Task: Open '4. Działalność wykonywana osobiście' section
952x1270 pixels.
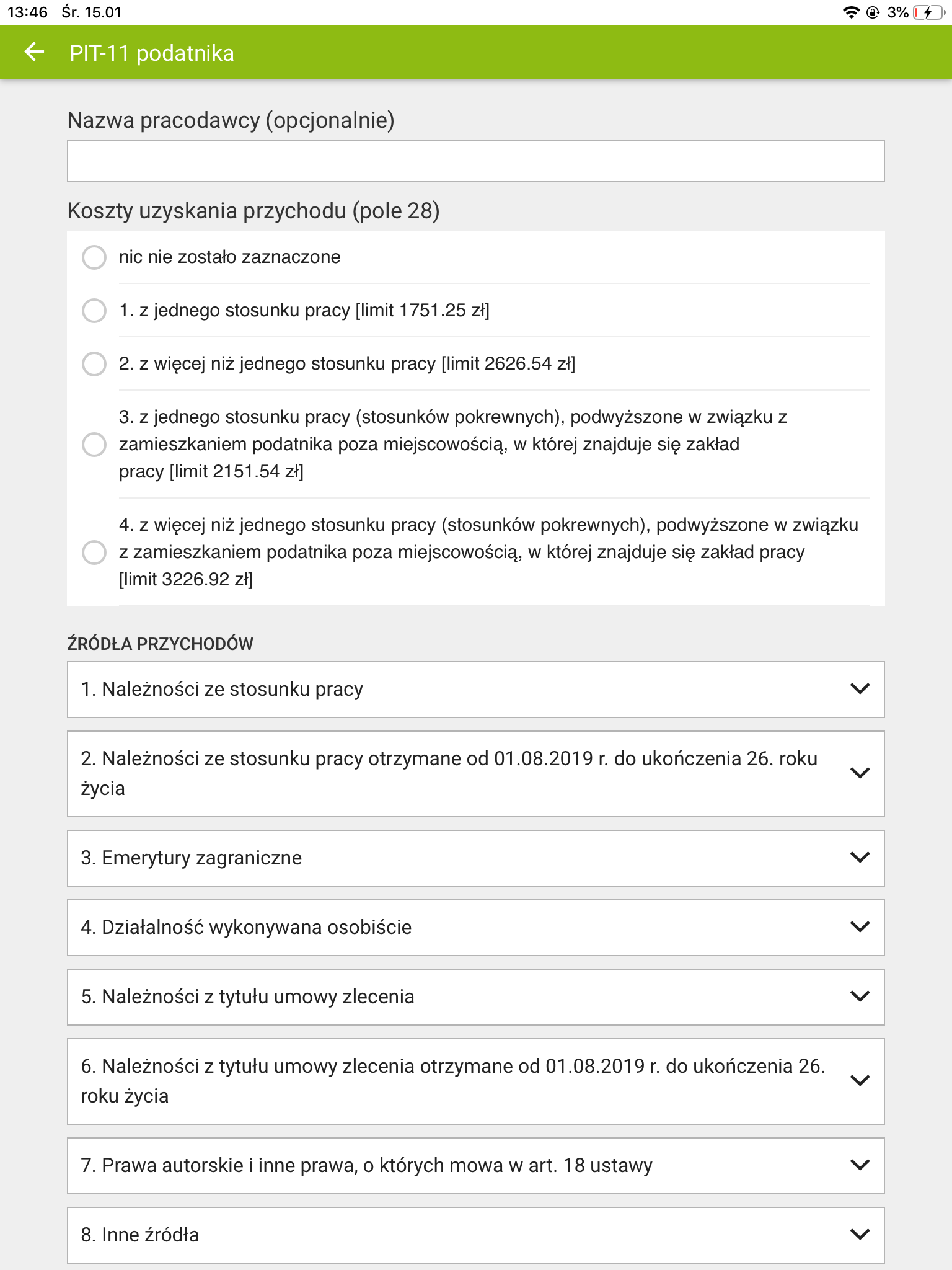Action: (x=859, y=928)
